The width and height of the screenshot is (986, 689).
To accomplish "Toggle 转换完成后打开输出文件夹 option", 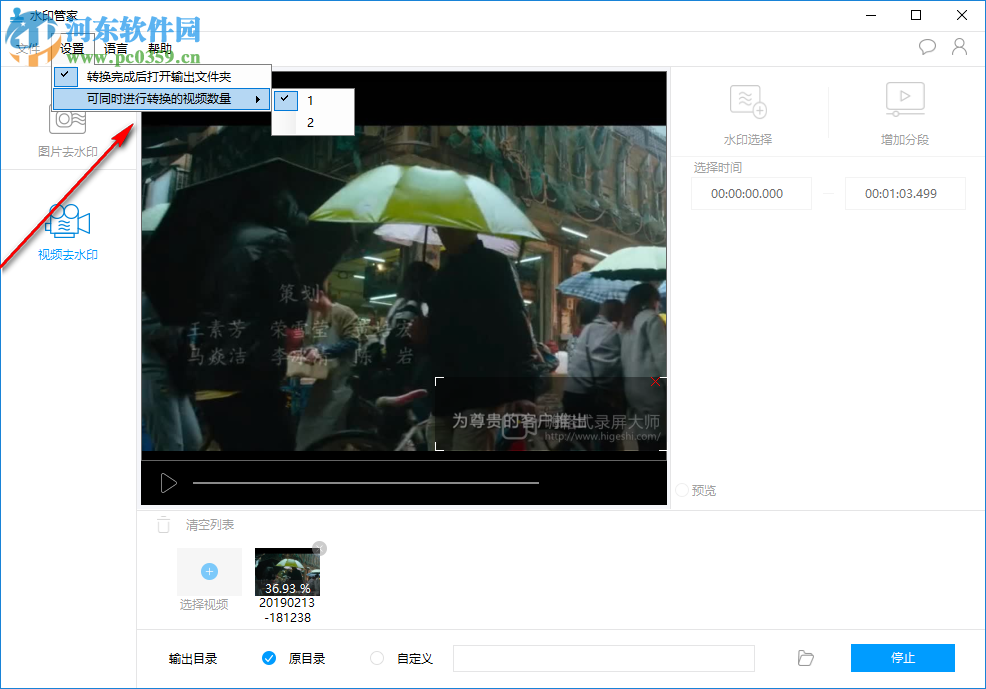I will click(x=162, y=77).
